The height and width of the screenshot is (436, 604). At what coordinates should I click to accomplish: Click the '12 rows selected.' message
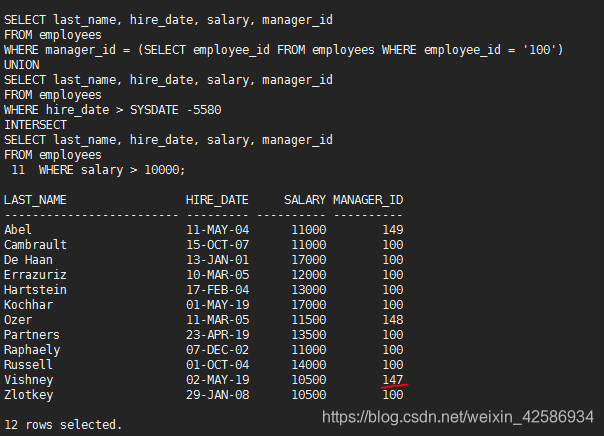pyautogui.click(x=63, y=425)
